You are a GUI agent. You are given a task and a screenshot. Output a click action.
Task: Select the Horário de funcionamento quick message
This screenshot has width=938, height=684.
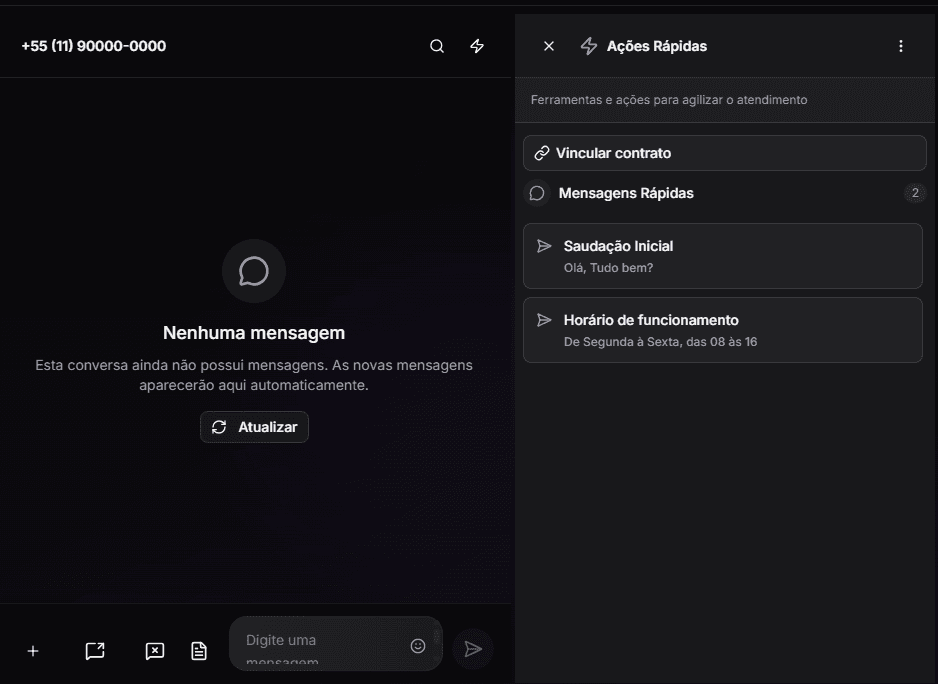tap(723, 330)
